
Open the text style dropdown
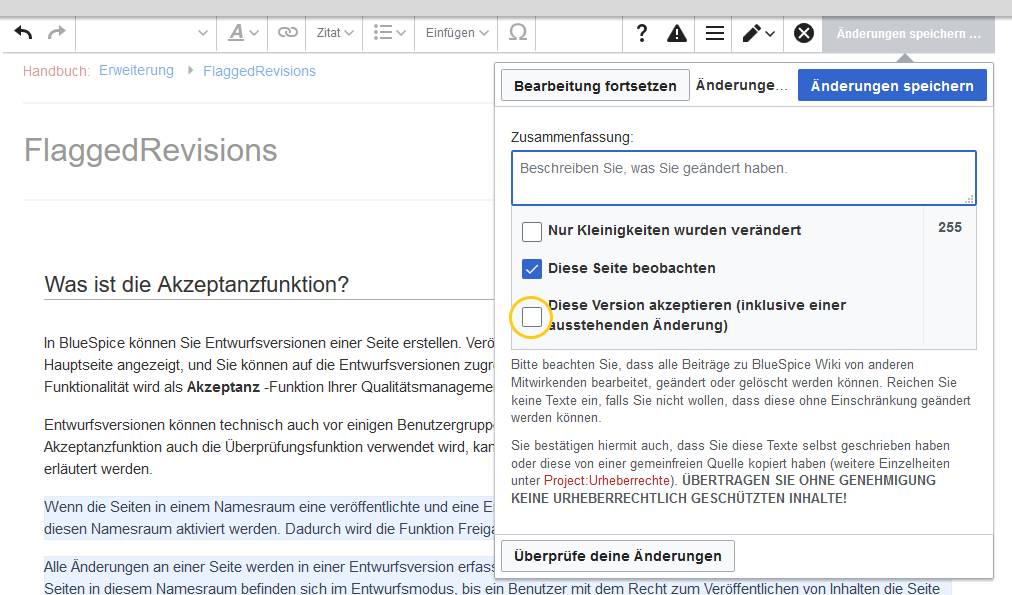pyautogui.click(x=243, y=33)
